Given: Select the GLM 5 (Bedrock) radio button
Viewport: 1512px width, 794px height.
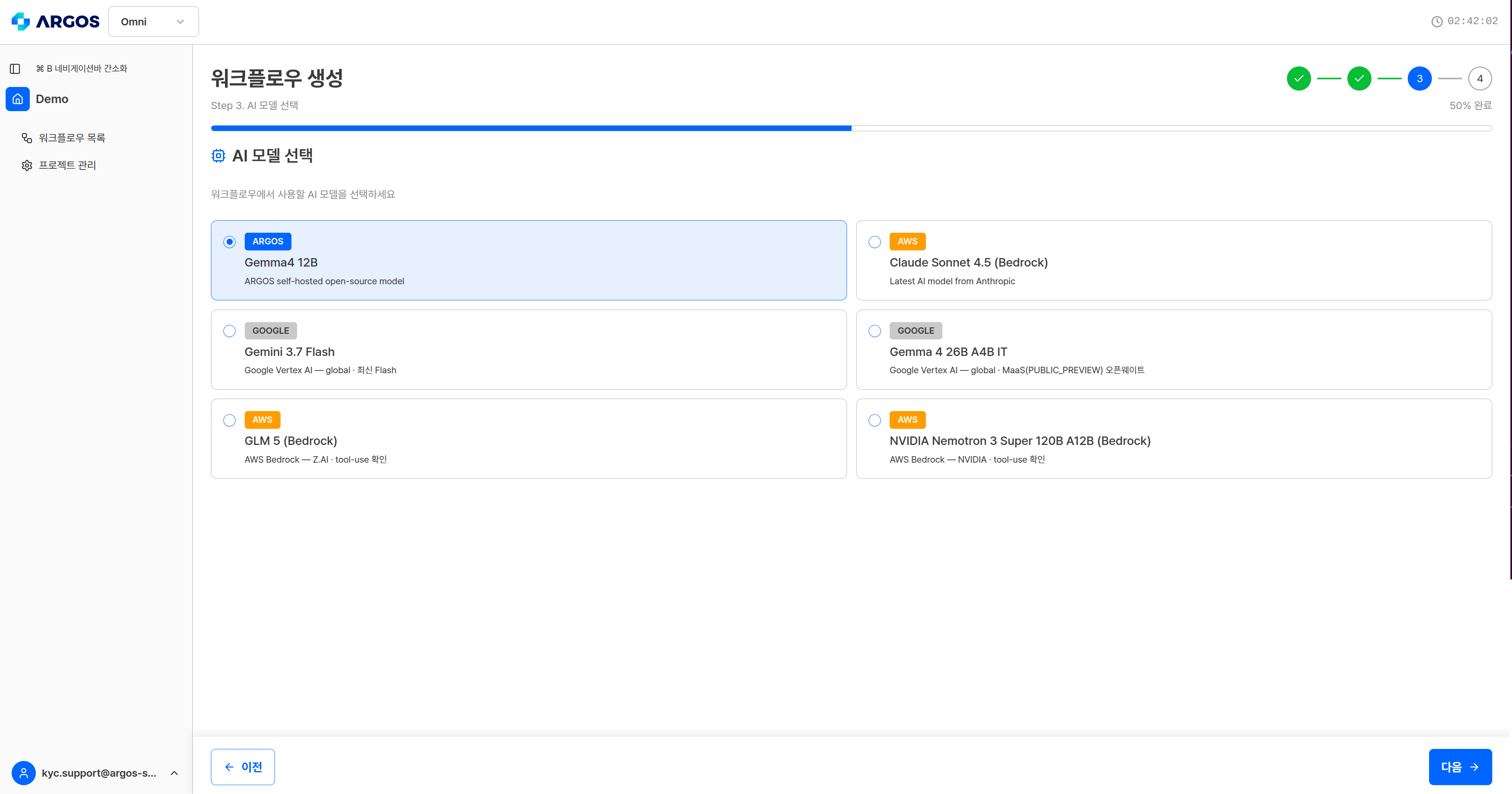Looking at the screenshot, I should coord(229,420).
